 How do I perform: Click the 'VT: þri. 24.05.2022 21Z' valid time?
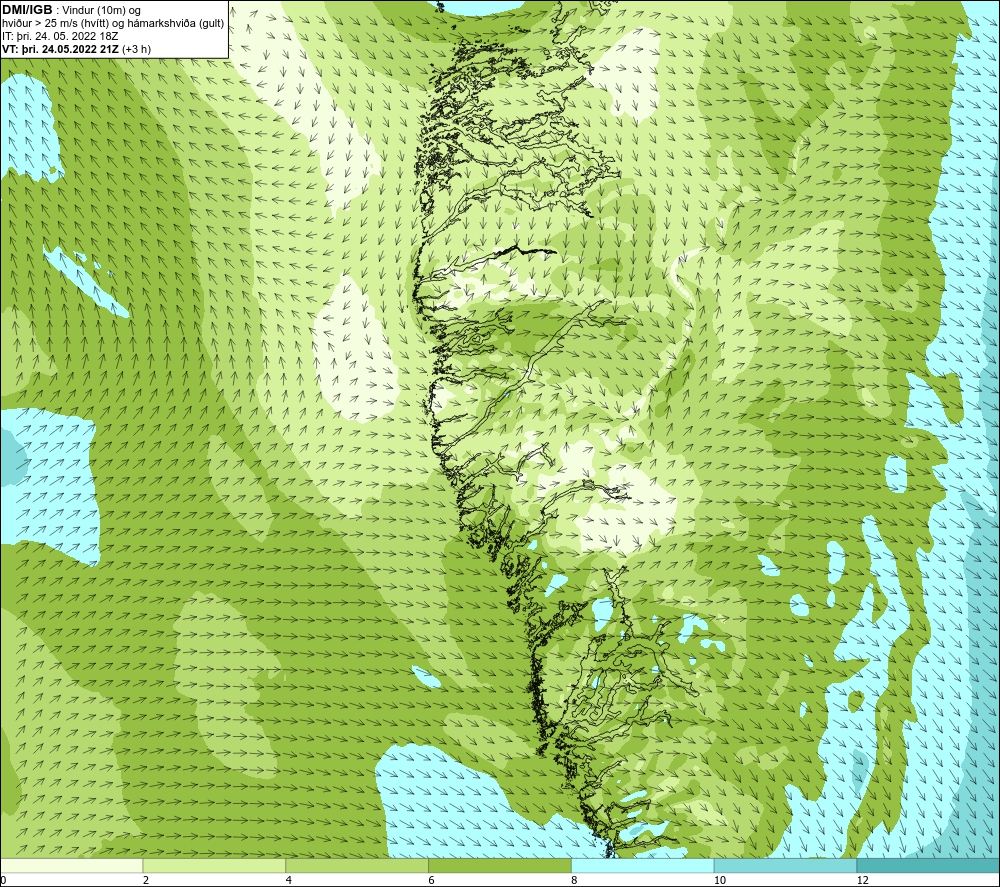click(60, 49)
